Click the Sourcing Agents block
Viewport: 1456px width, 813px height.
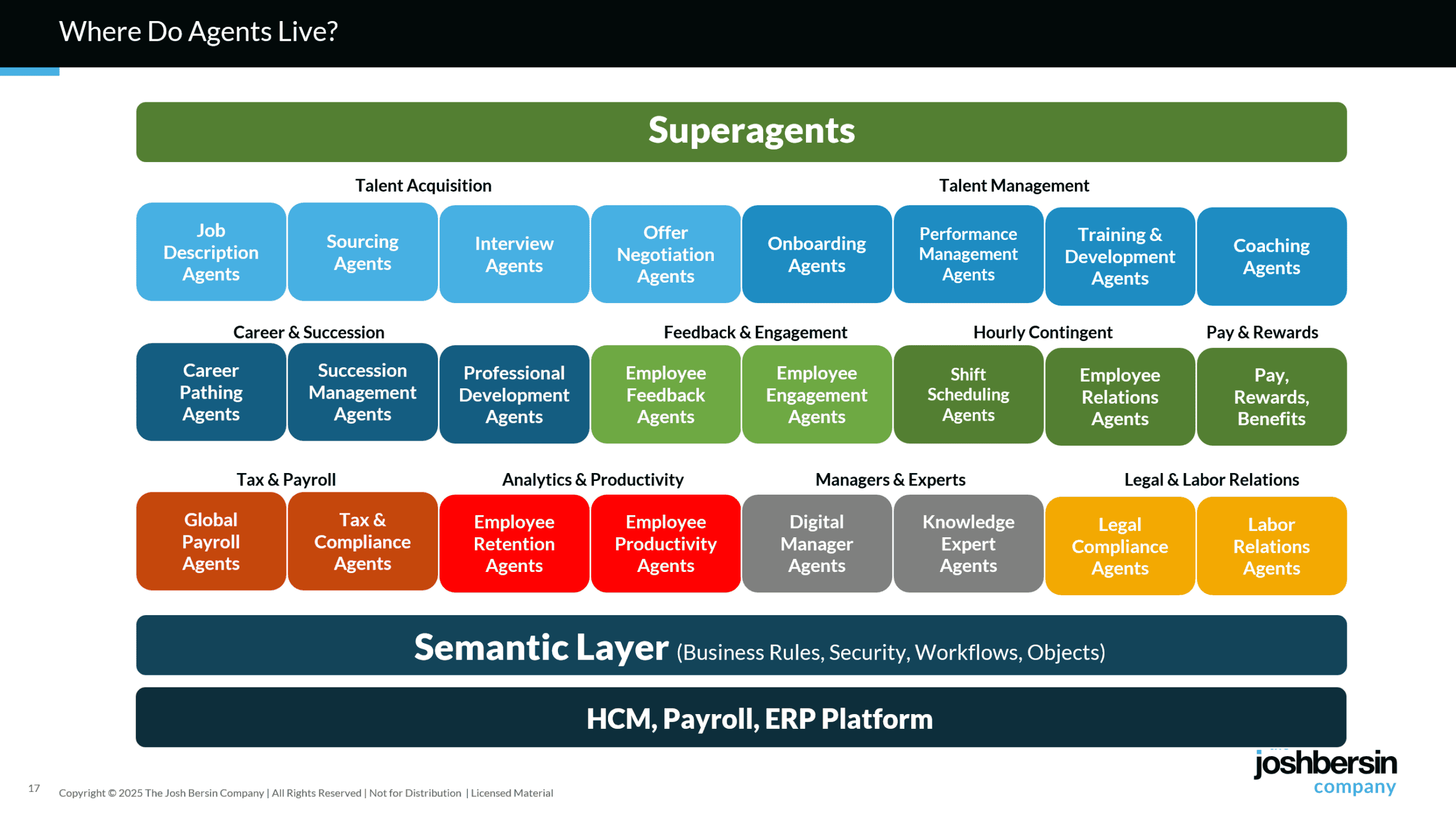[x=362, y=252]
